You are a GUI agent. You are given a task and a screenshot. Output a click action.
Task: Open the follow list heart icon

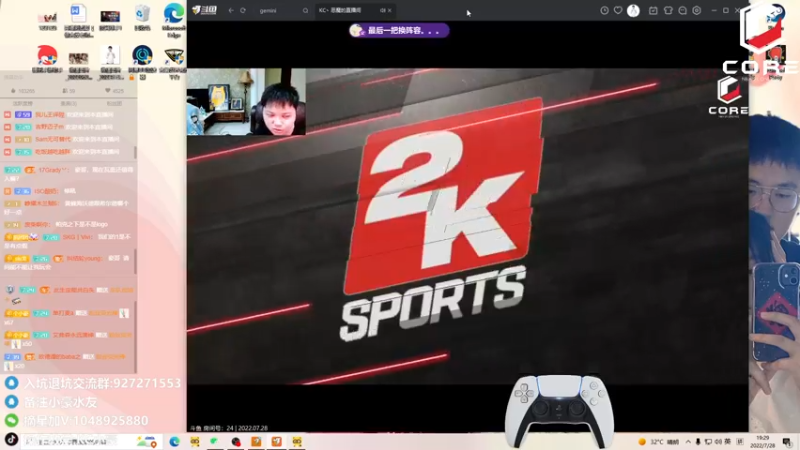click(x=618, y=10)
